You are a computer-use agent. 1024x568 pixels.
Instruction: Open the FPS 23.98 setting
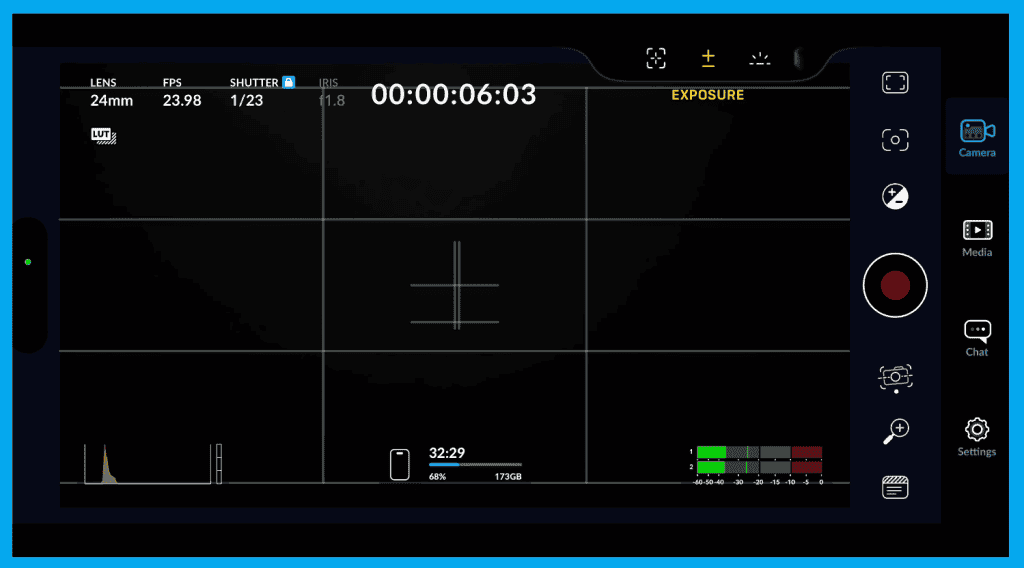[x=181, y=93]
